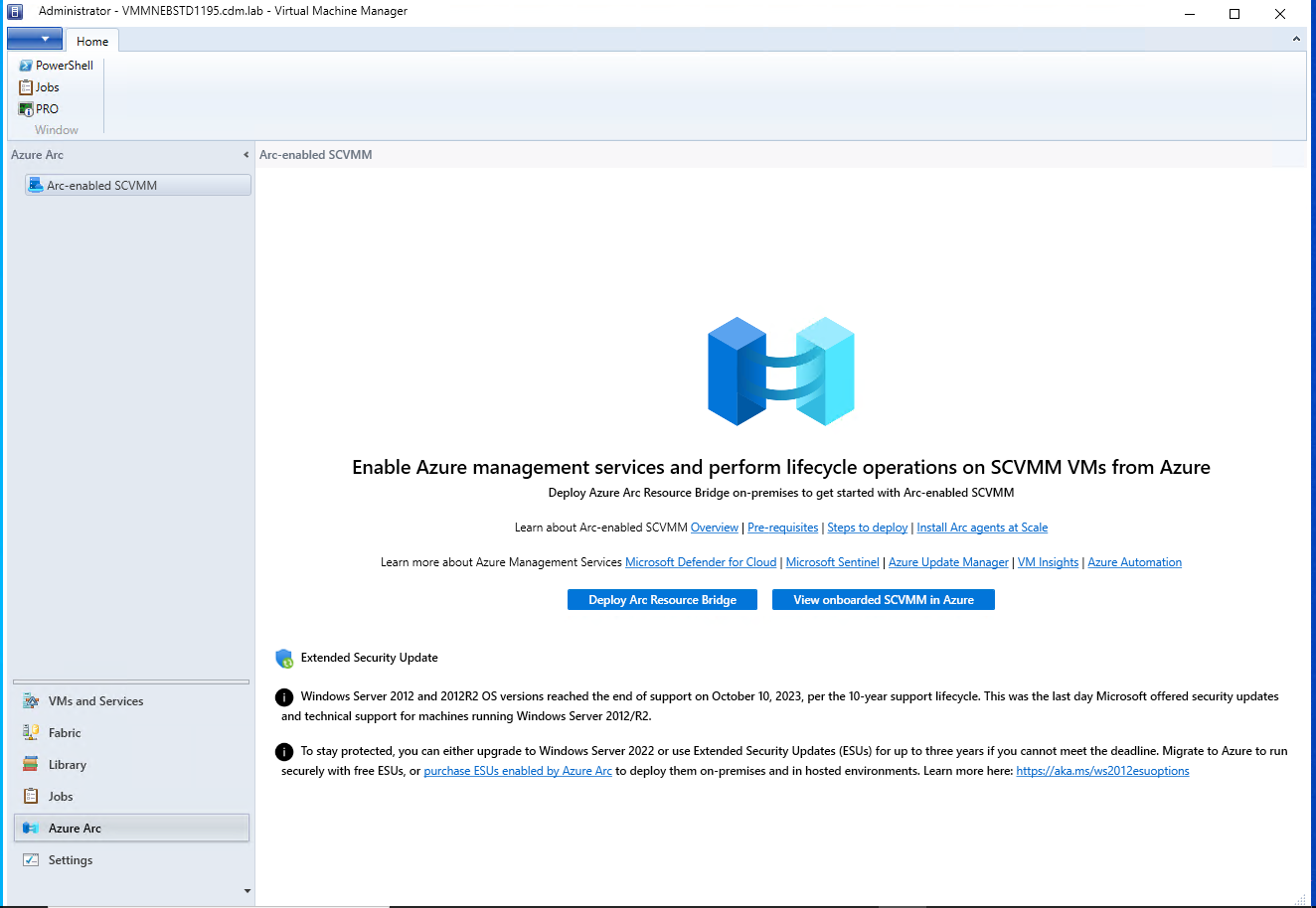The height and width of the screenshot is (908, 1316).
Task: Open the Overview link
Action: 714,527
